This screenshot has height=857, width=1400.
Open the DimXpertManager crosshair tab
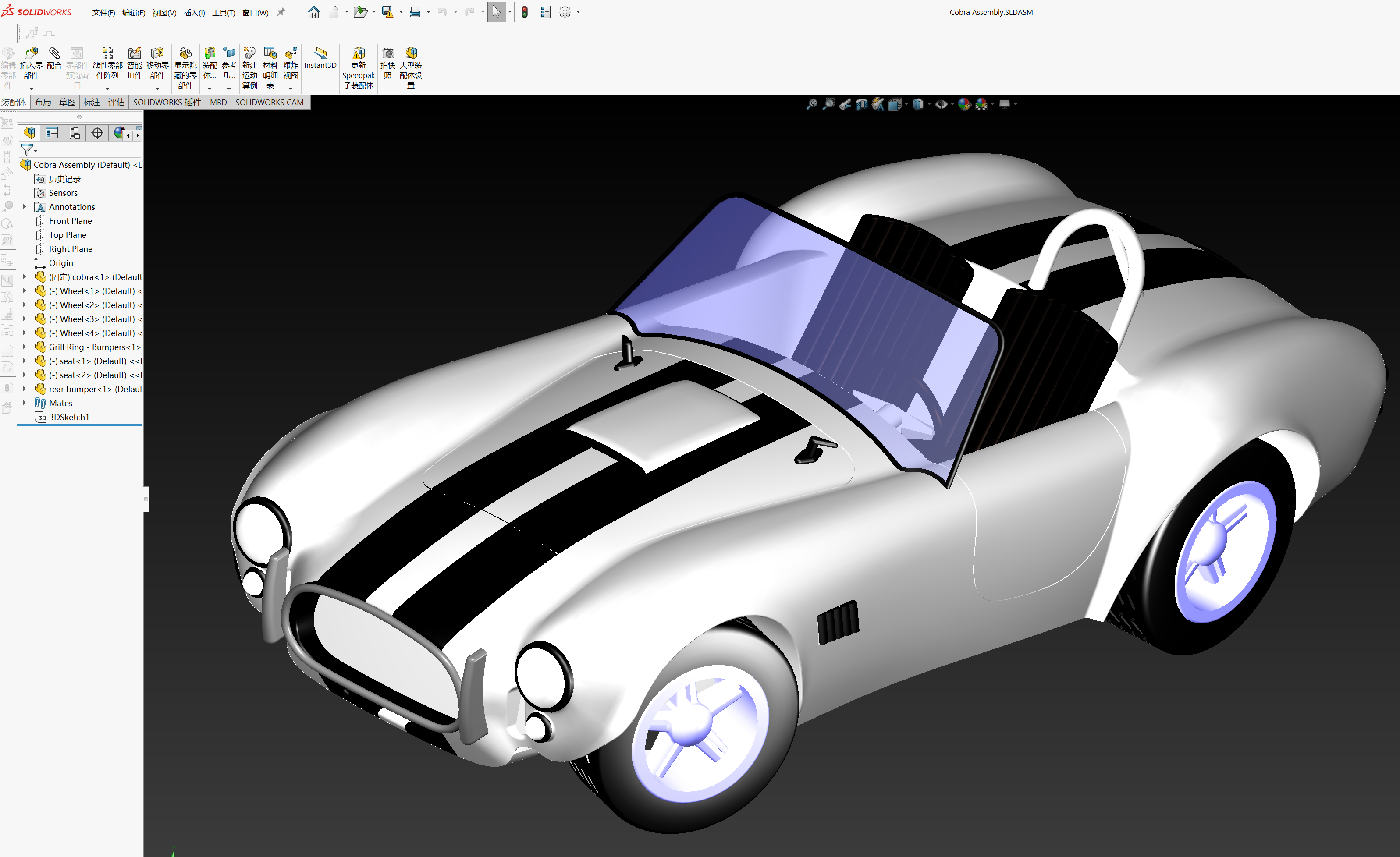click(x=97, y=133)
